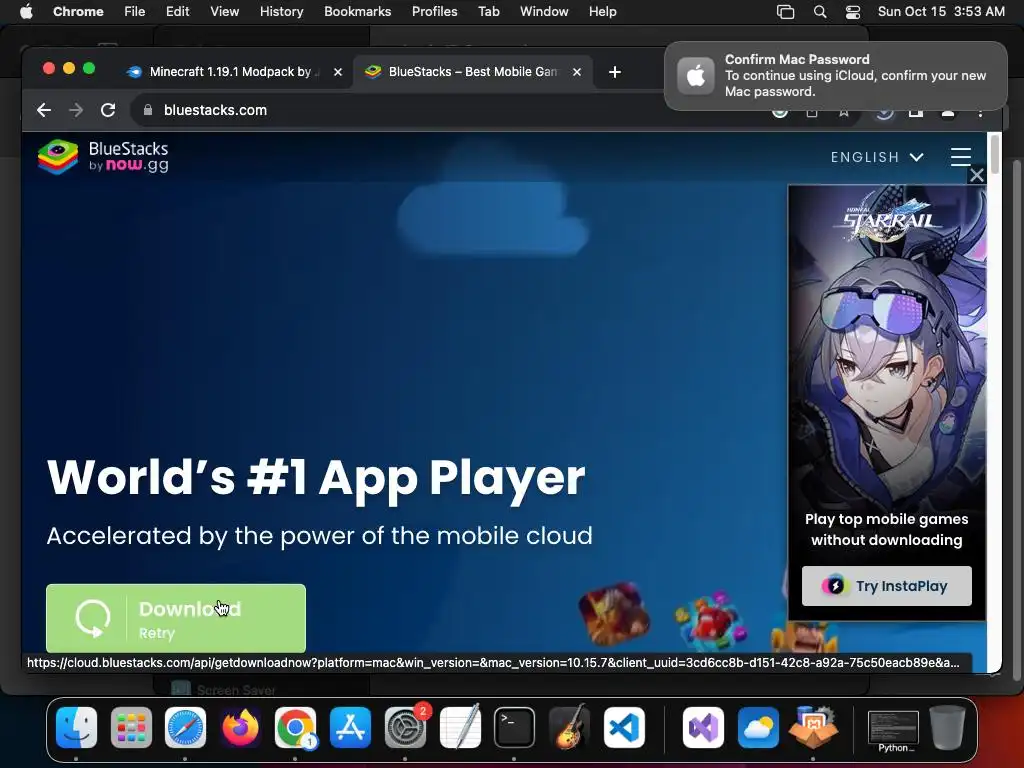Open the File menu
The image size is (1024, 768).
pos(135,12)
